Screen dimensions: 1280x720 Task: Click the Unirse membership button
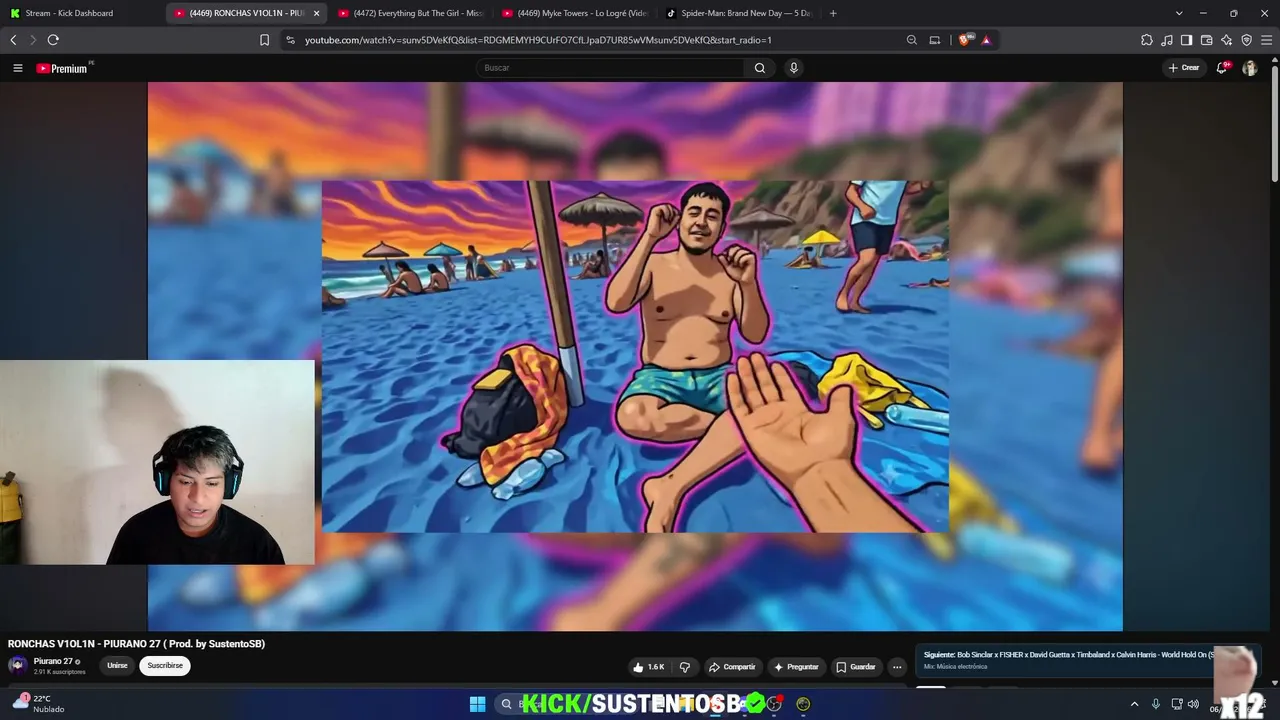(x=117, y=666)
